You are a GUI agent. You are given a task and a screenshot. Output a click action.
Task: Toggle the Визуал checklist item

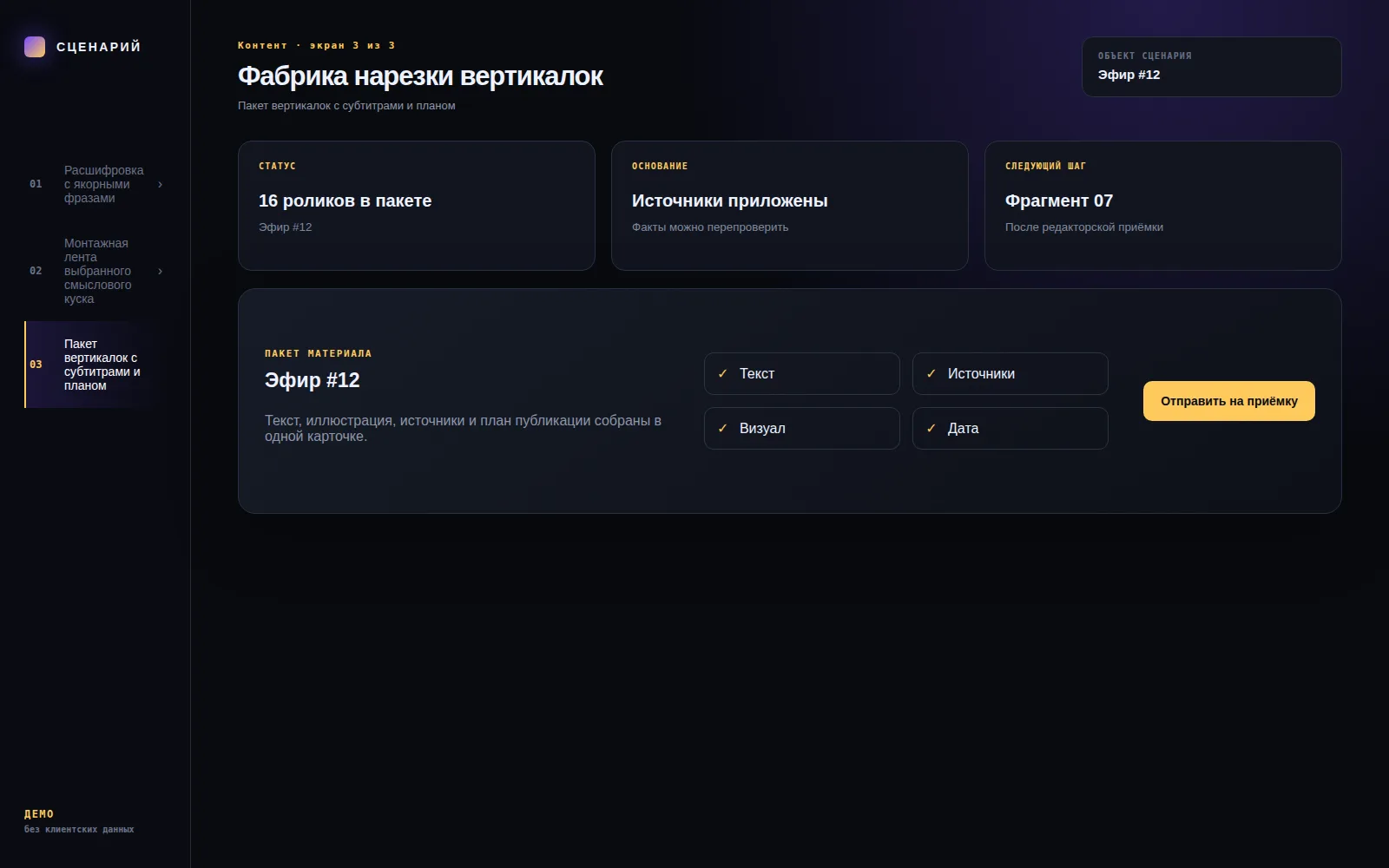802,429
